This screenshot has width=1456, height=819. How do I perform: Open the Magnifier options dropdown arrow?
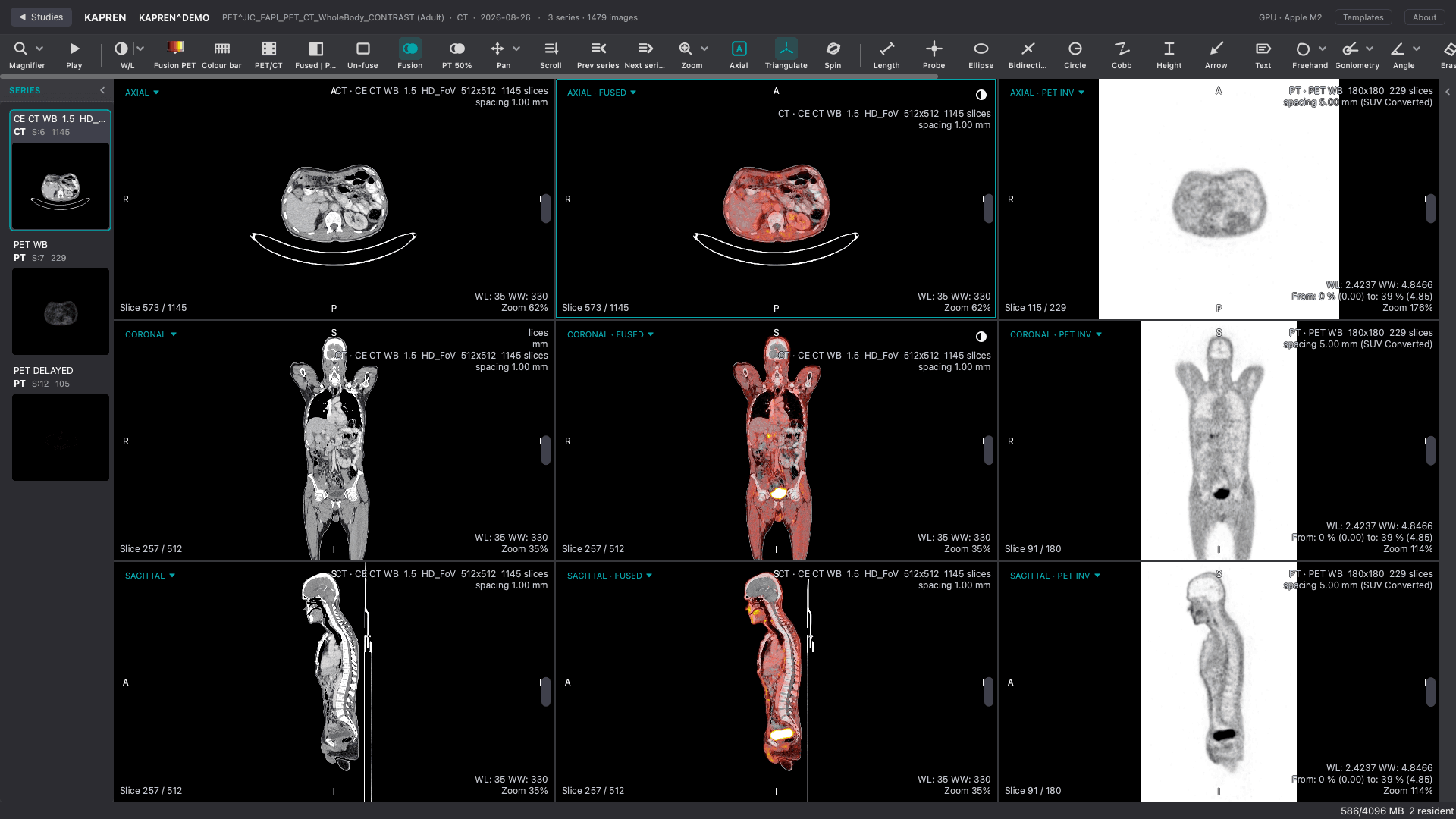point(39,49)
